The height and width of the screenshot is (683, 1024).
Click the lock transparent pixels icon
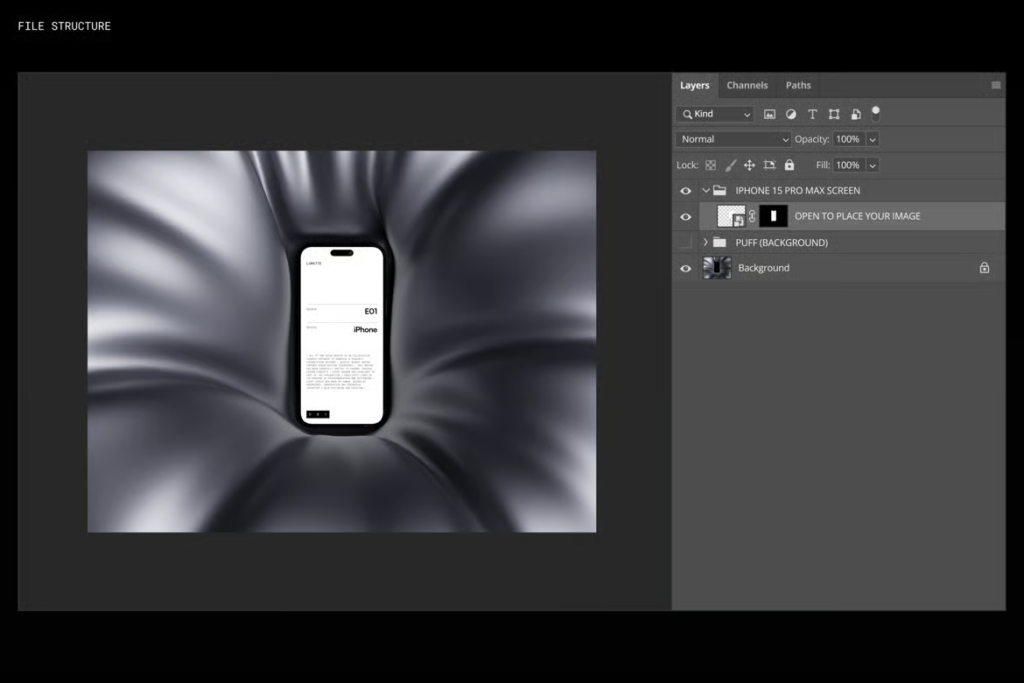tap(711, 165)
